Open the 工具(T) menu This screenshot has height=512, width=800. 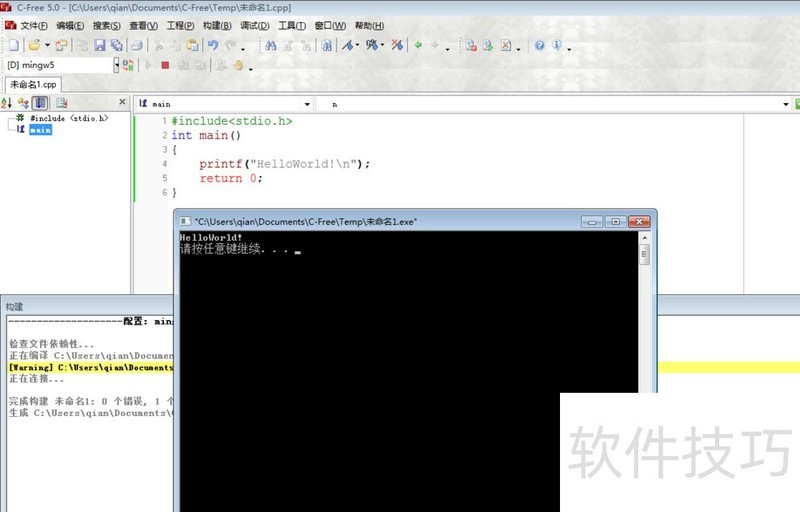292,25
